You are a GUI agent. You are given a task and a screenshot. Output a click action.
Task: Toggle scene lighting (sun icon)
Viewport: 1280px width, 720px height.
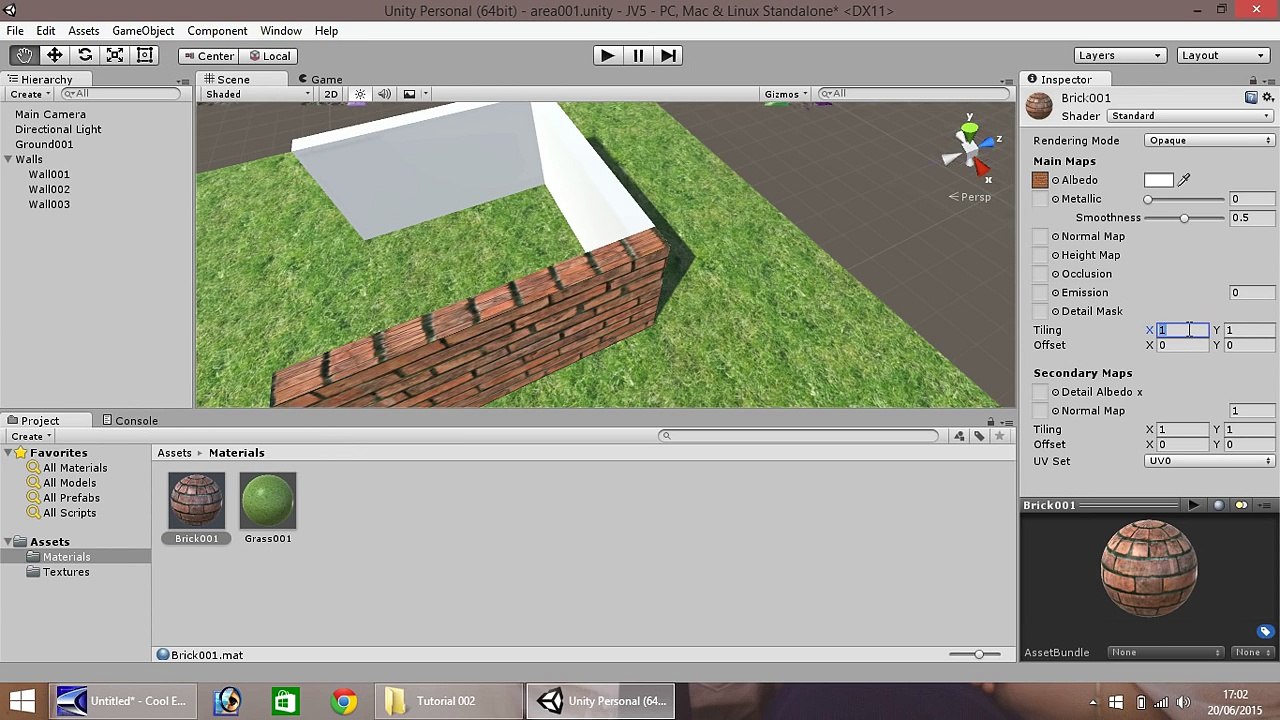click(x=360, y=94)
